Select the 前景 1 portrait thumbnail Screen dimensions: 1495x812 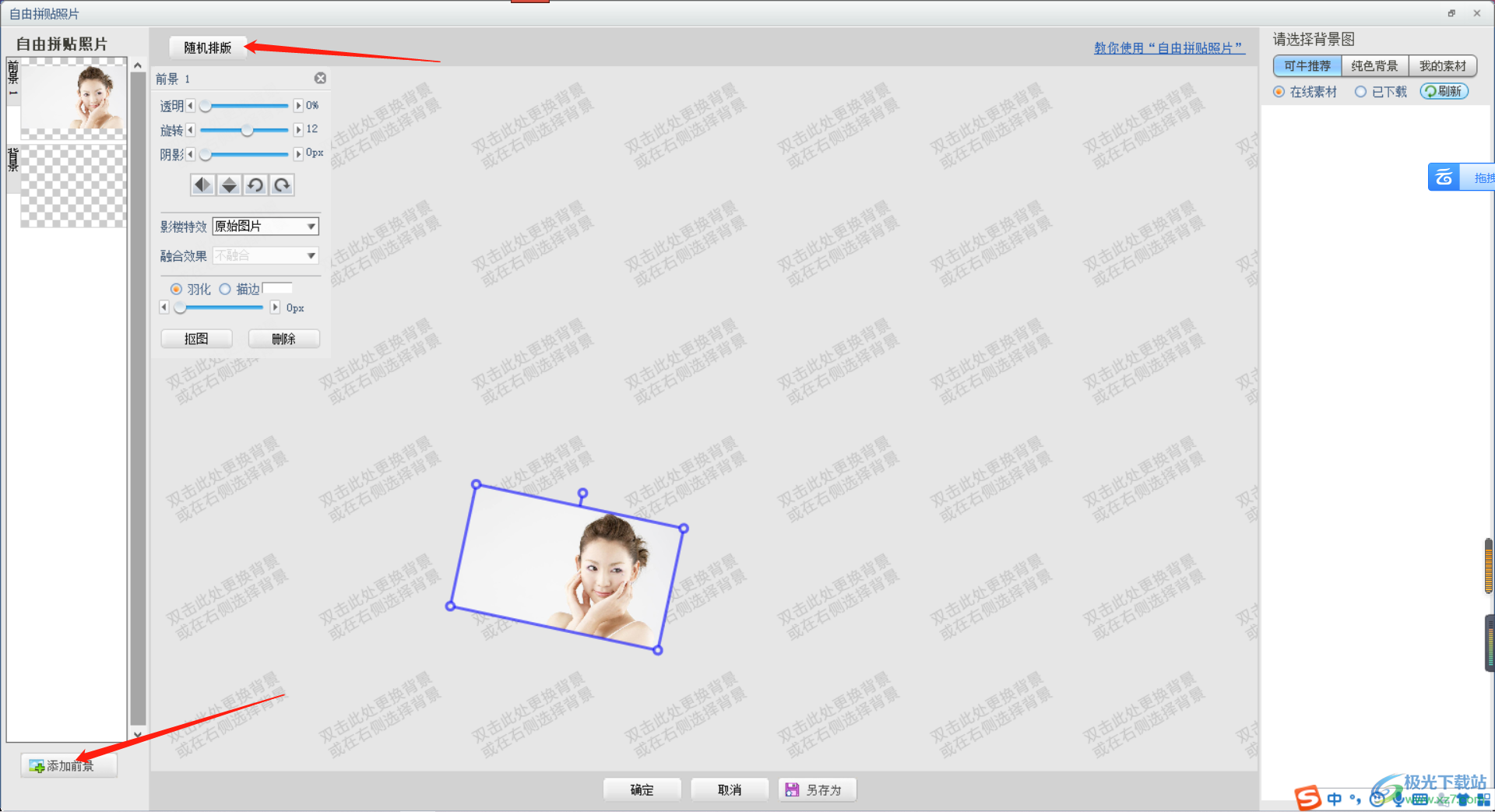[73, 98]
